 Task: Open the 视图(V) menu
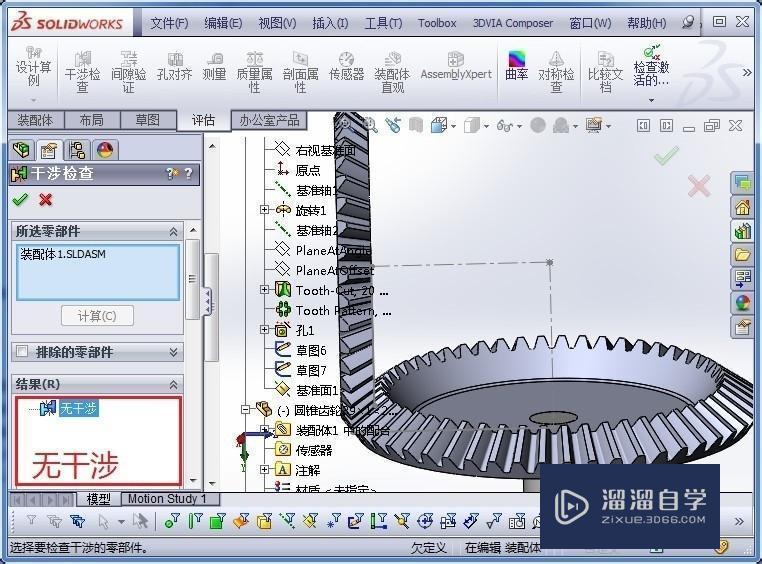[x=277, y=23]
